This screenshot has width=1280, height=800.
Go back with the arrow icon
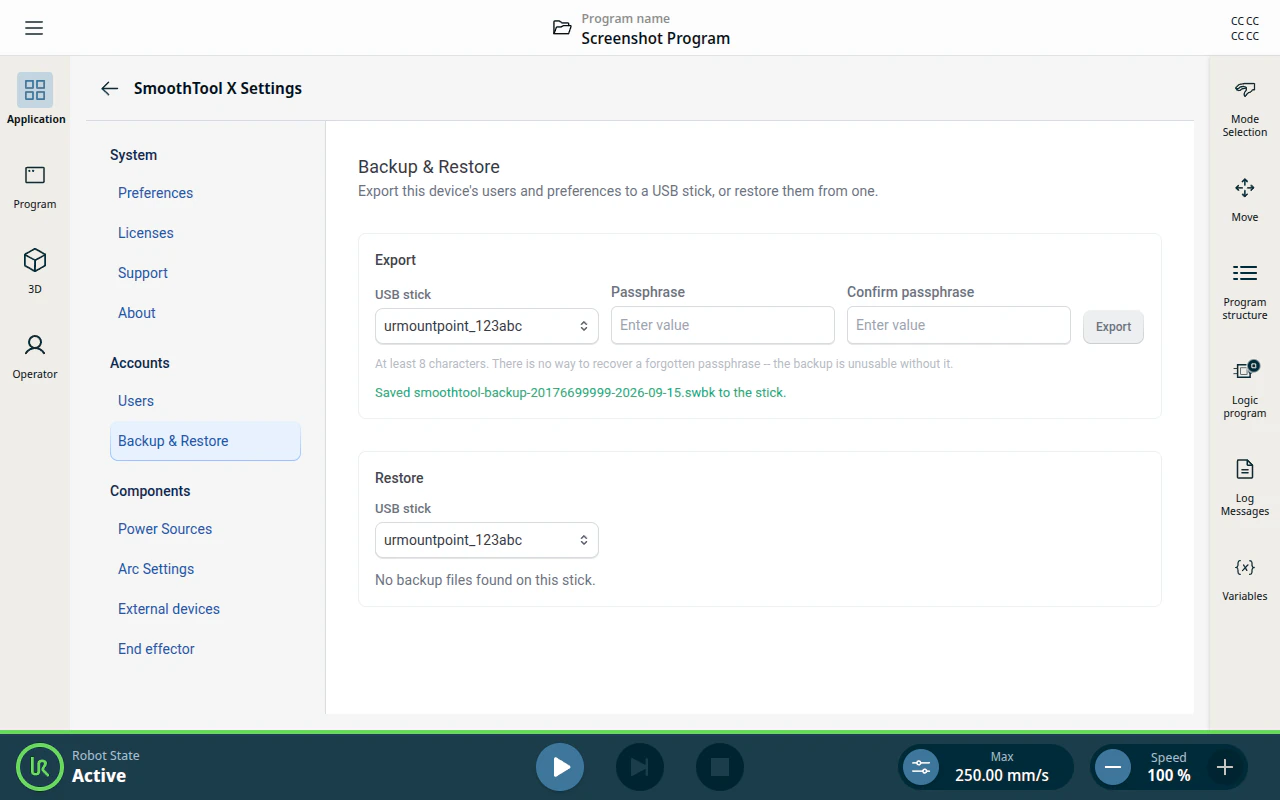coord(110,88)
